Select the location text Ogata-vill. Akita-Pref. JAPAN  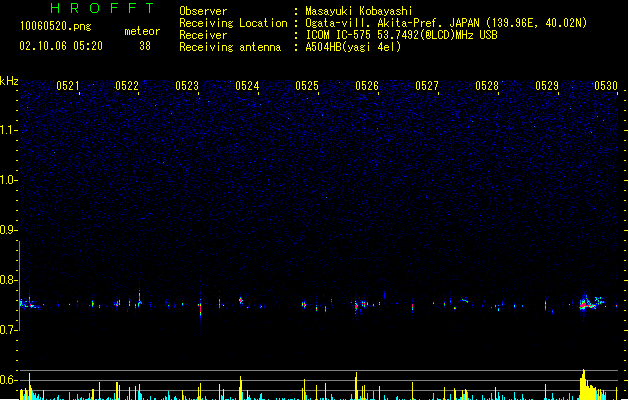pos(393,23)
